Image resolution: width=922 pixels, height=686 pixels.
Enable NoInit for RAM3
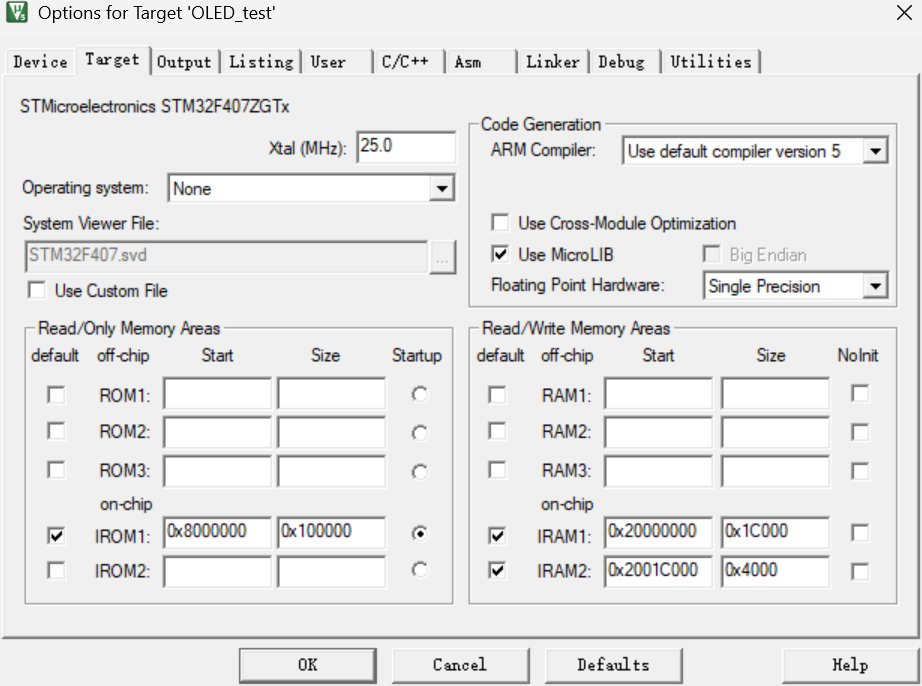860,471
